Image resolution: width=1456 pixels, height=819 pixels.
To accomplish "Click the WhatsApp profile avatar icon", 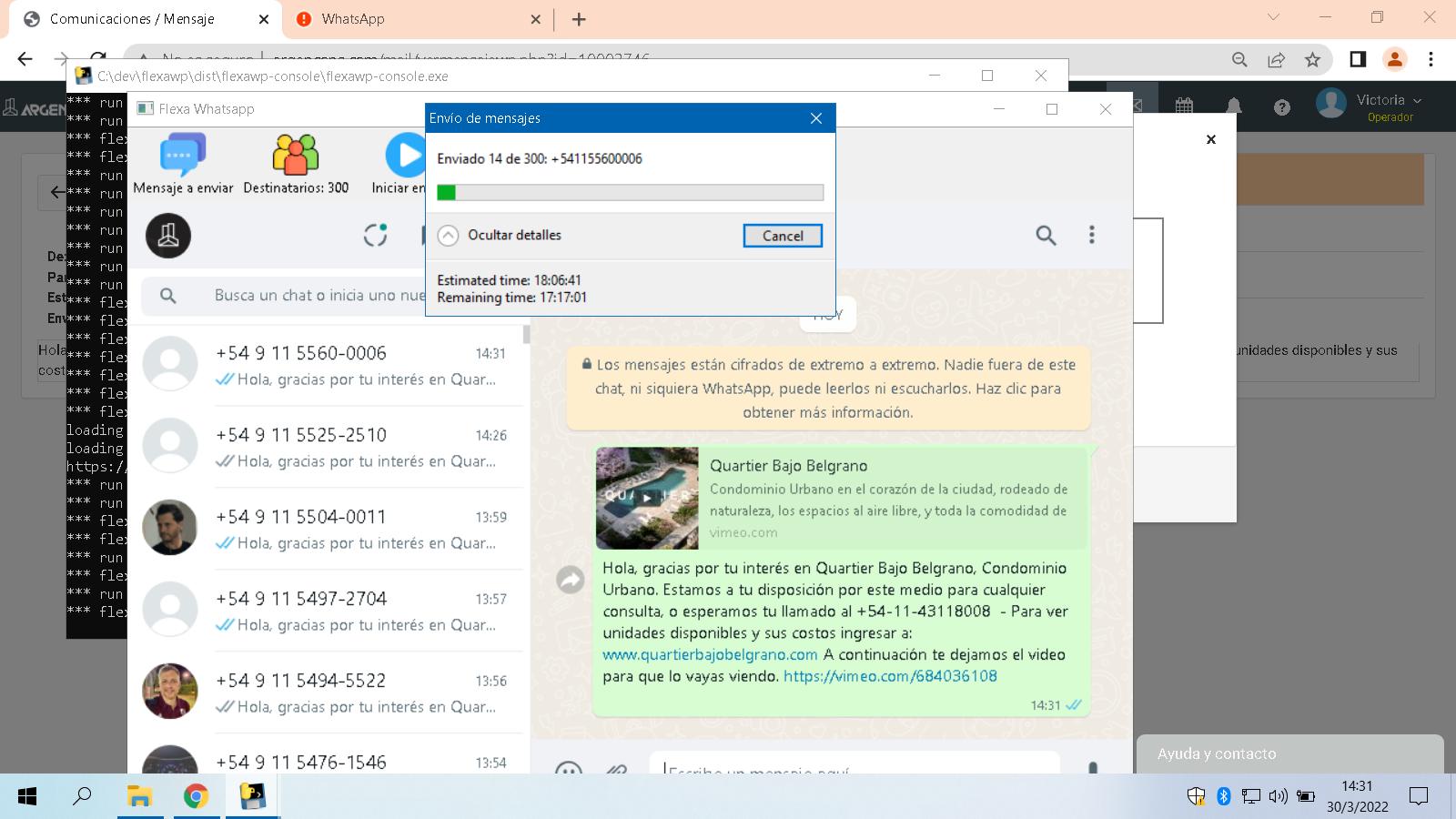I will [x=168, y=236].
